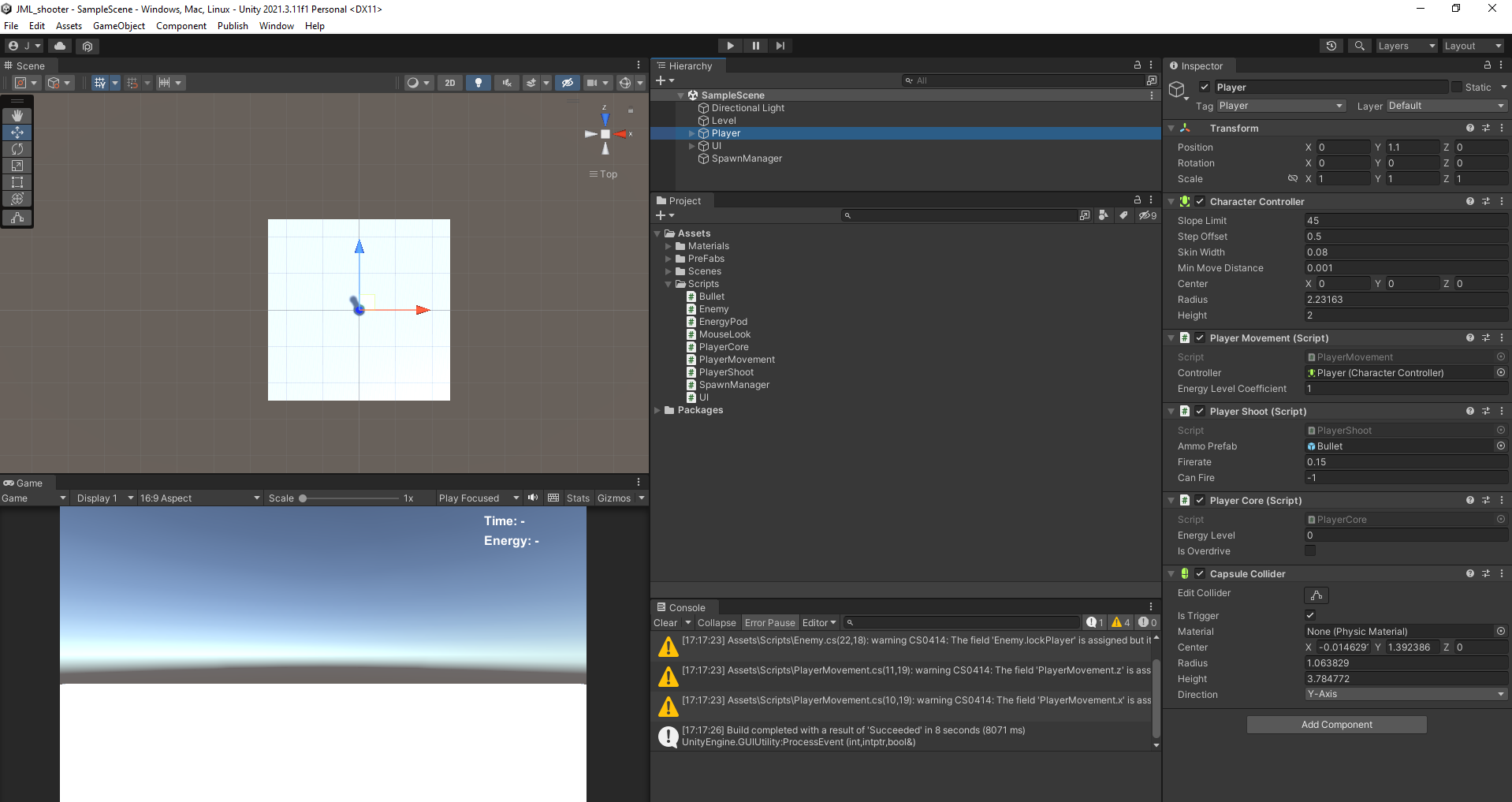Clear the Console messages
This screenshot has width=1512, height=802.
[663, 622]
